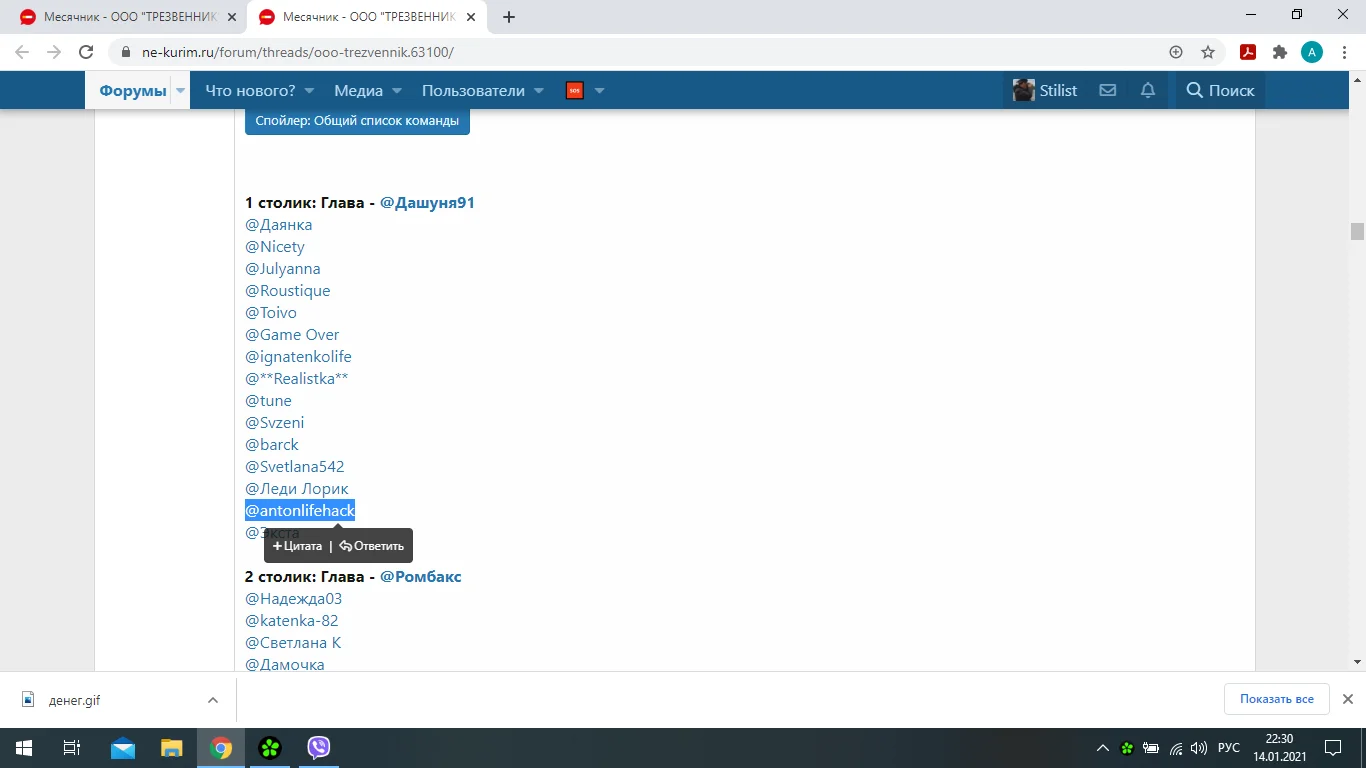1366x768 pixels.
Task: Click Ответить in the selection tooltip
Action: pos(372,546)
